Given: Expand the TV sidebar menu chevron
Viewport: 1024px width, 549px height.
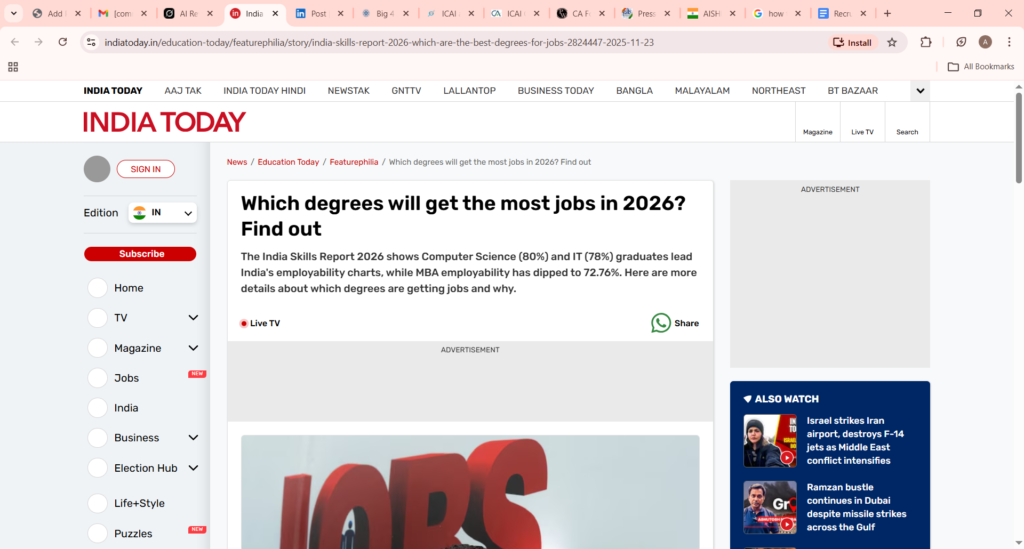Looking at the screenshot, I should tap(193, 318).
